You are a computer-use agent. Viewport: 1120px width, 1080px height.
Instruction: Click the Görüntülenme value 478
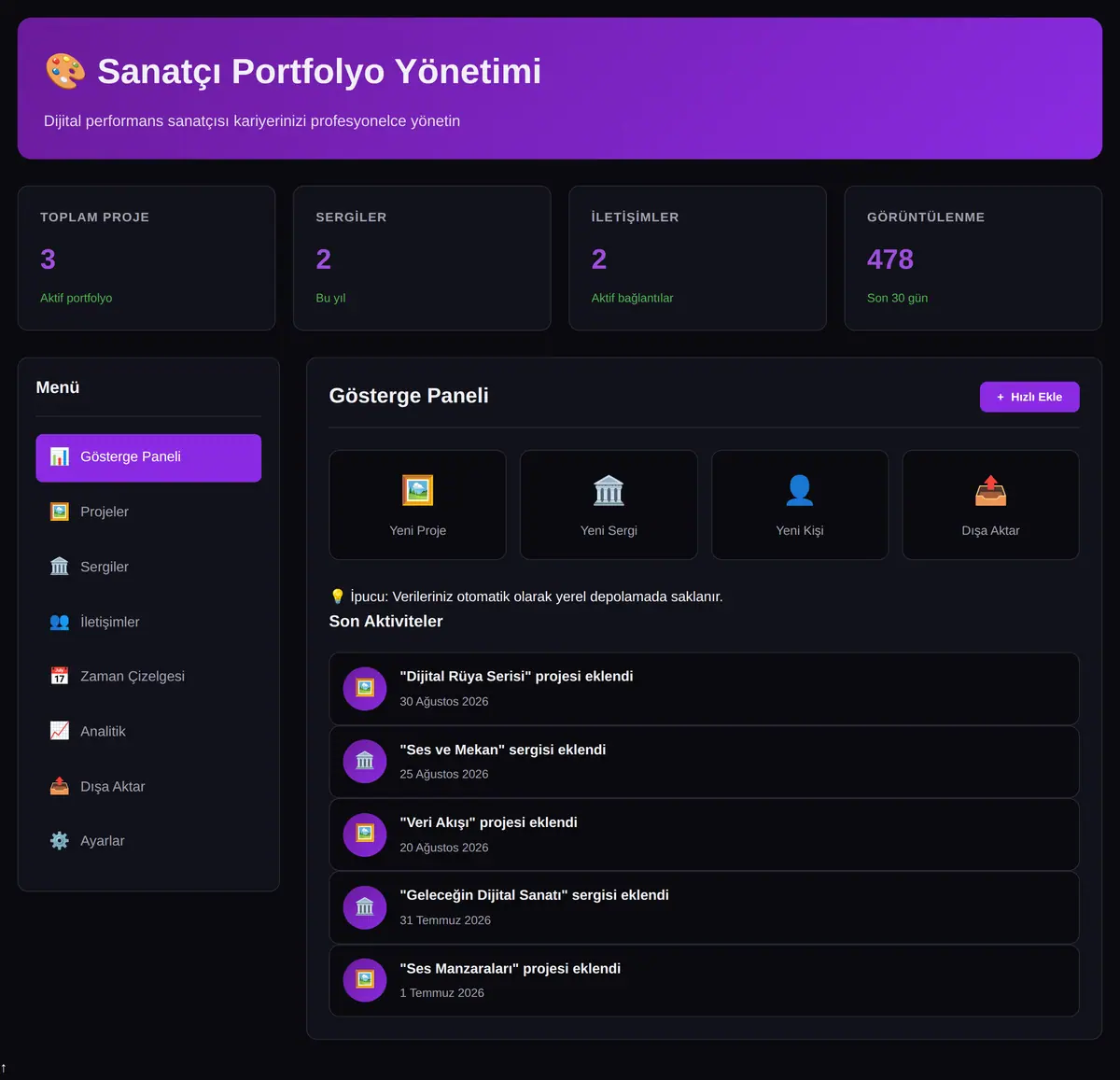point(890,259)
